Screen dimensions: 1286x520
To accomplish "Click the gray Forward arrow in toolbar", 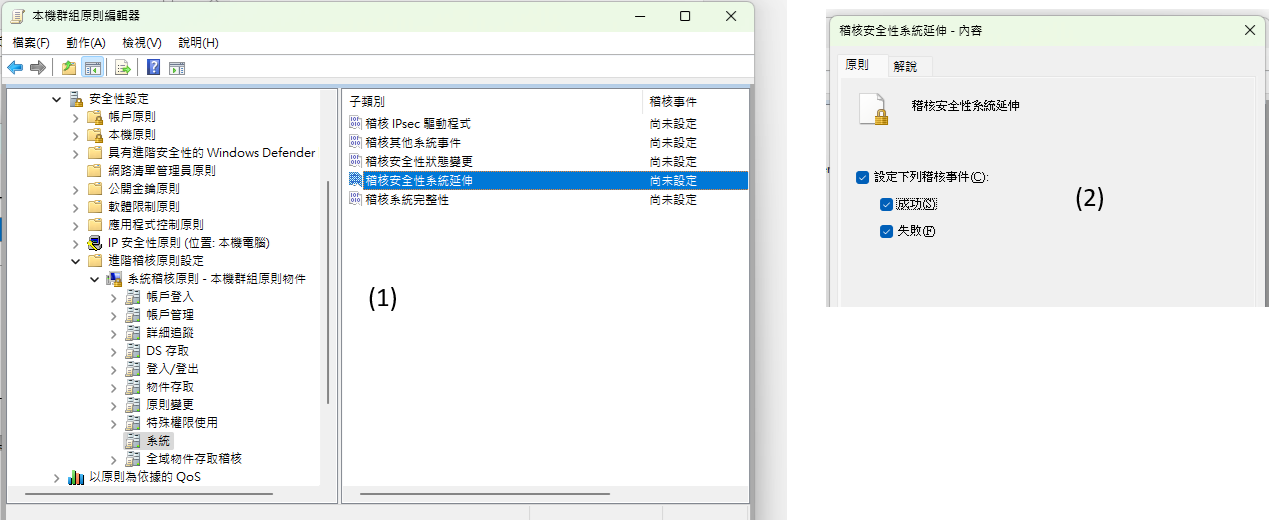I will pyautogui.click(x=38, y=67).
